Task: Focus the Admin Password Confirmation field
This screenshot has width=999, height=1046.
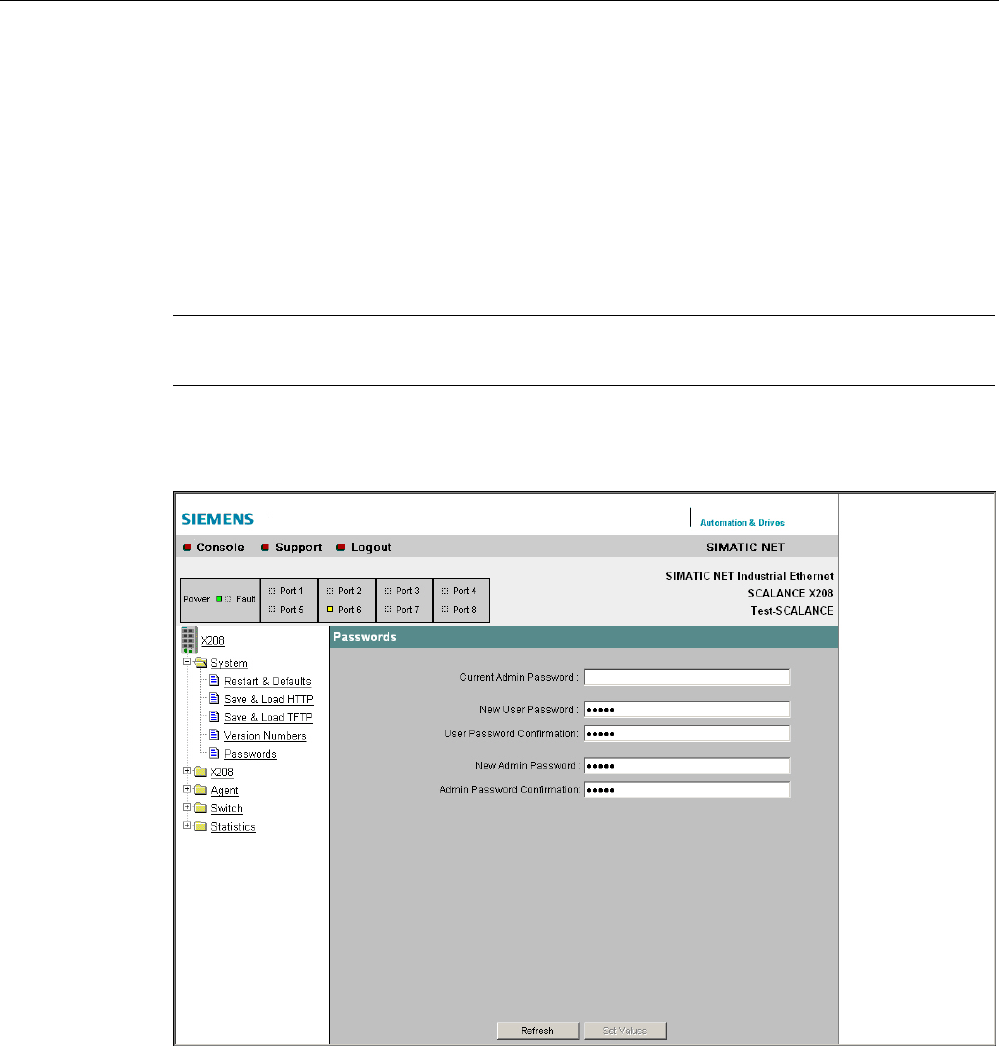Action: [x=687, y=789]
